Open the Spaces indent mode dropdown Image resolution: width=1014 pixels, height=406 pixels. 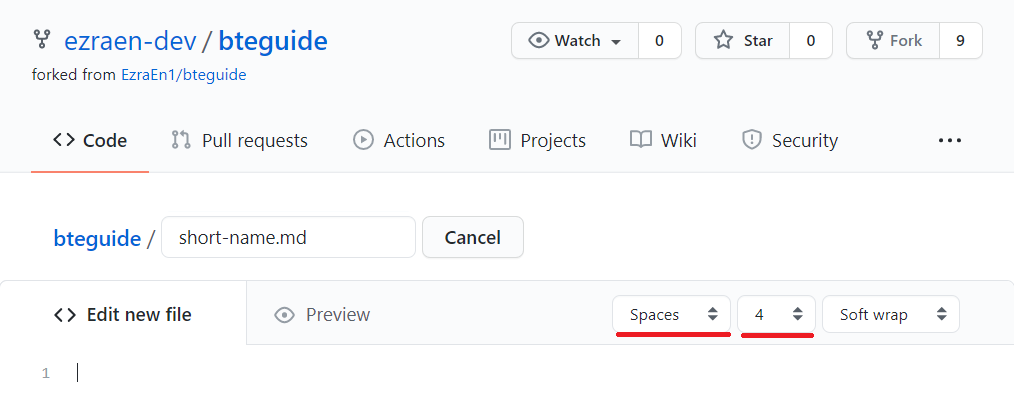[x=671, y=314]
